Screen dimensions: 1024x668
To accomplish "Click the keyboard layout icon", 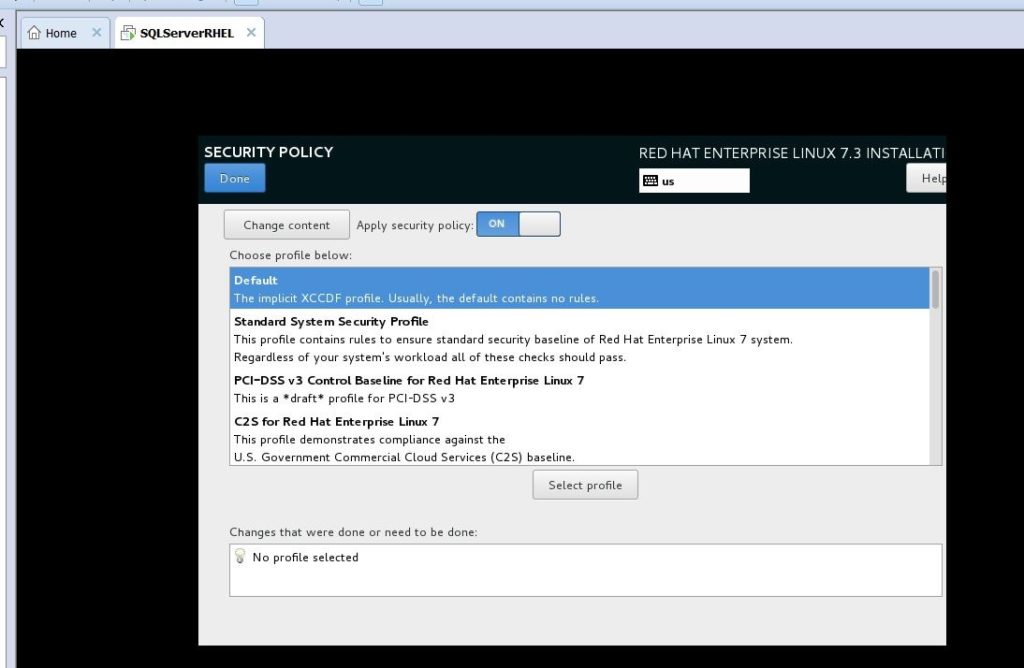I will click(x=650, y=181).
